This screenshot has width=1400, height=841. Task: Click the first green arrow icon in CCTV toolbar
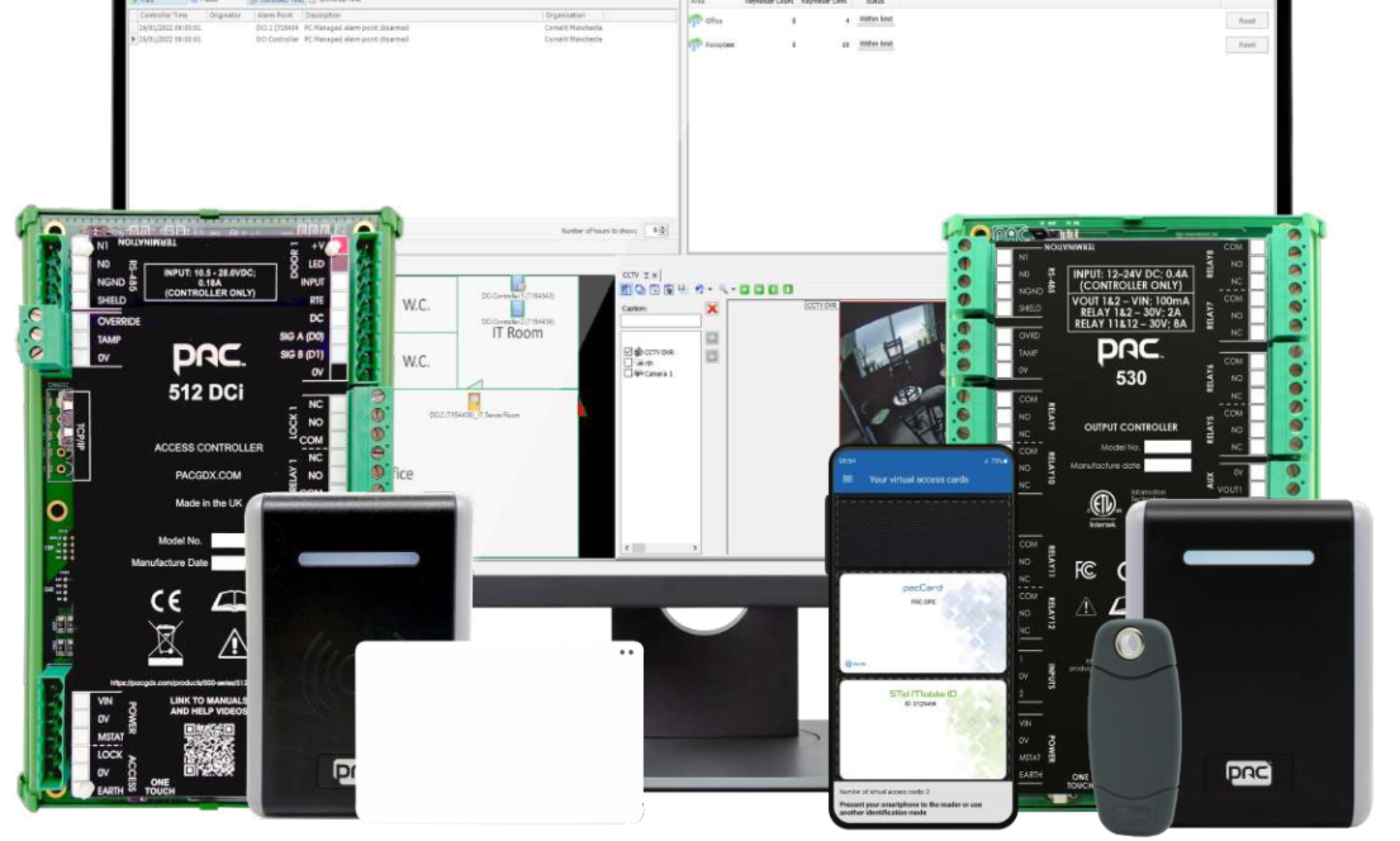tap(745, 289)
